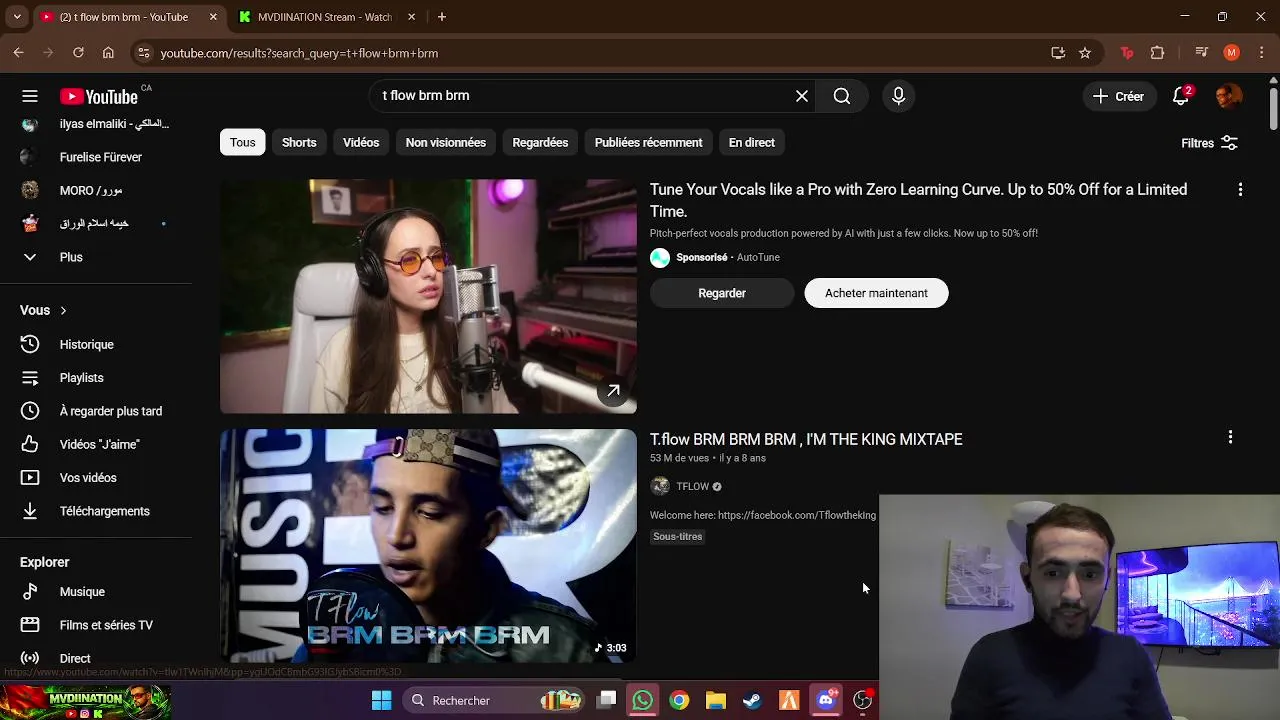Open the Chrome tab search dropdown
Viewport: 1280px width, 720px height.
point(17,17)
